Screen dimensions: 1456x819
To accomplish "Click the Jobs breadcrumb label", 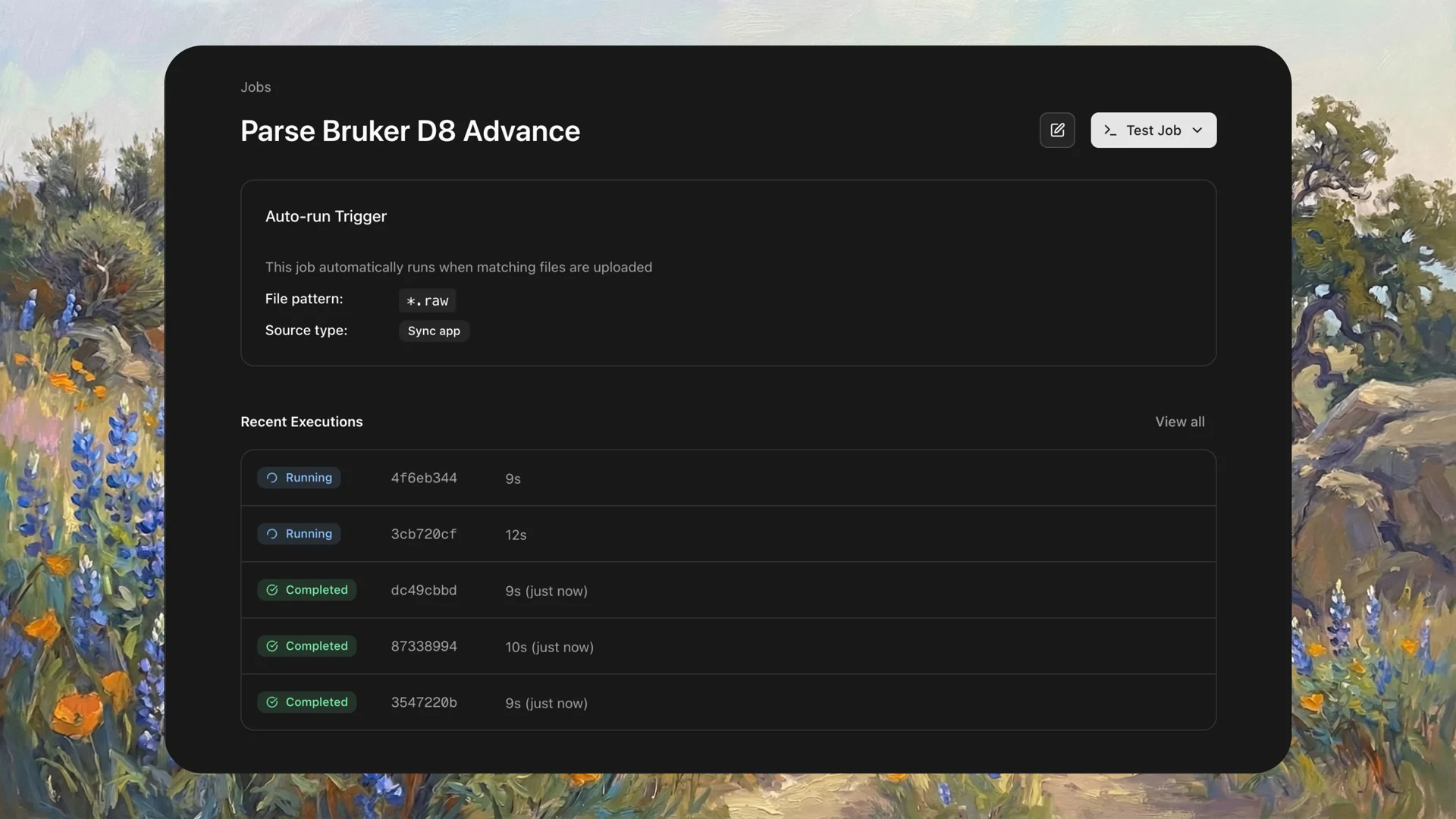I will (256, 87).
